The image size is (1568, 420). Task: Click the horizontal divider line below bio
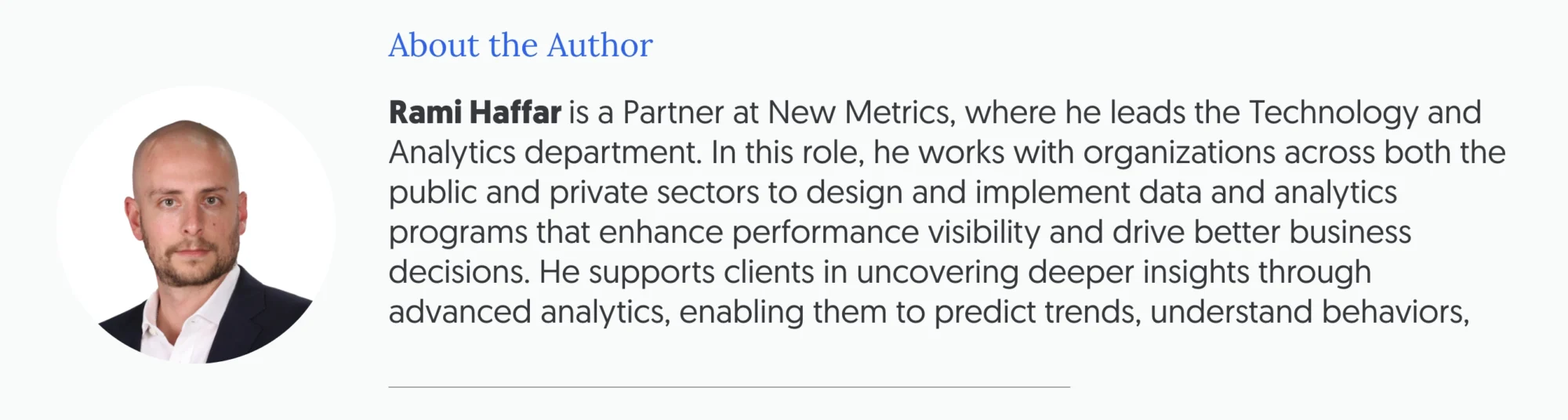(728, 386)
